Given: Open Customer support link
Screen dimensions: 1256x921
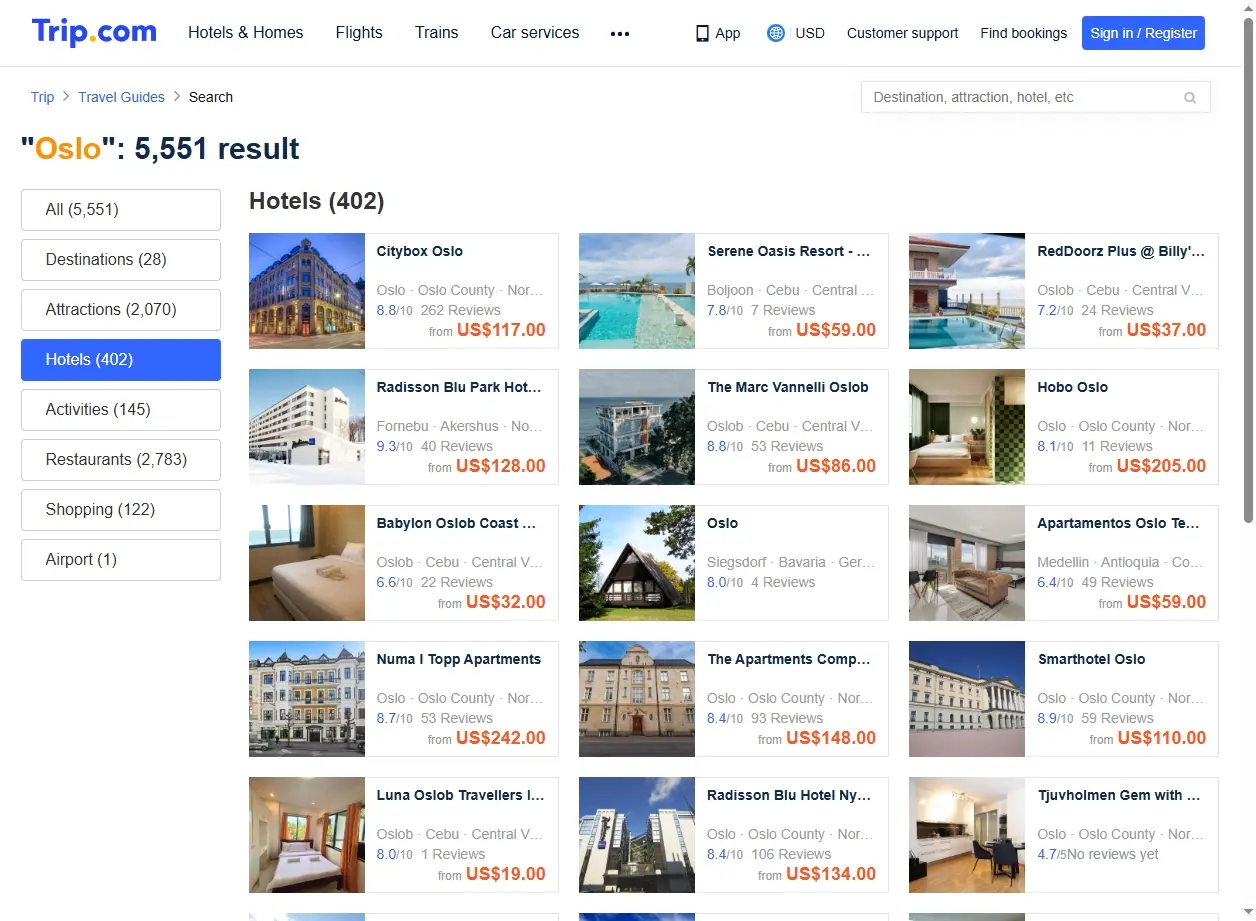Looking at the screenshot, I should click(x=902, y=33).
